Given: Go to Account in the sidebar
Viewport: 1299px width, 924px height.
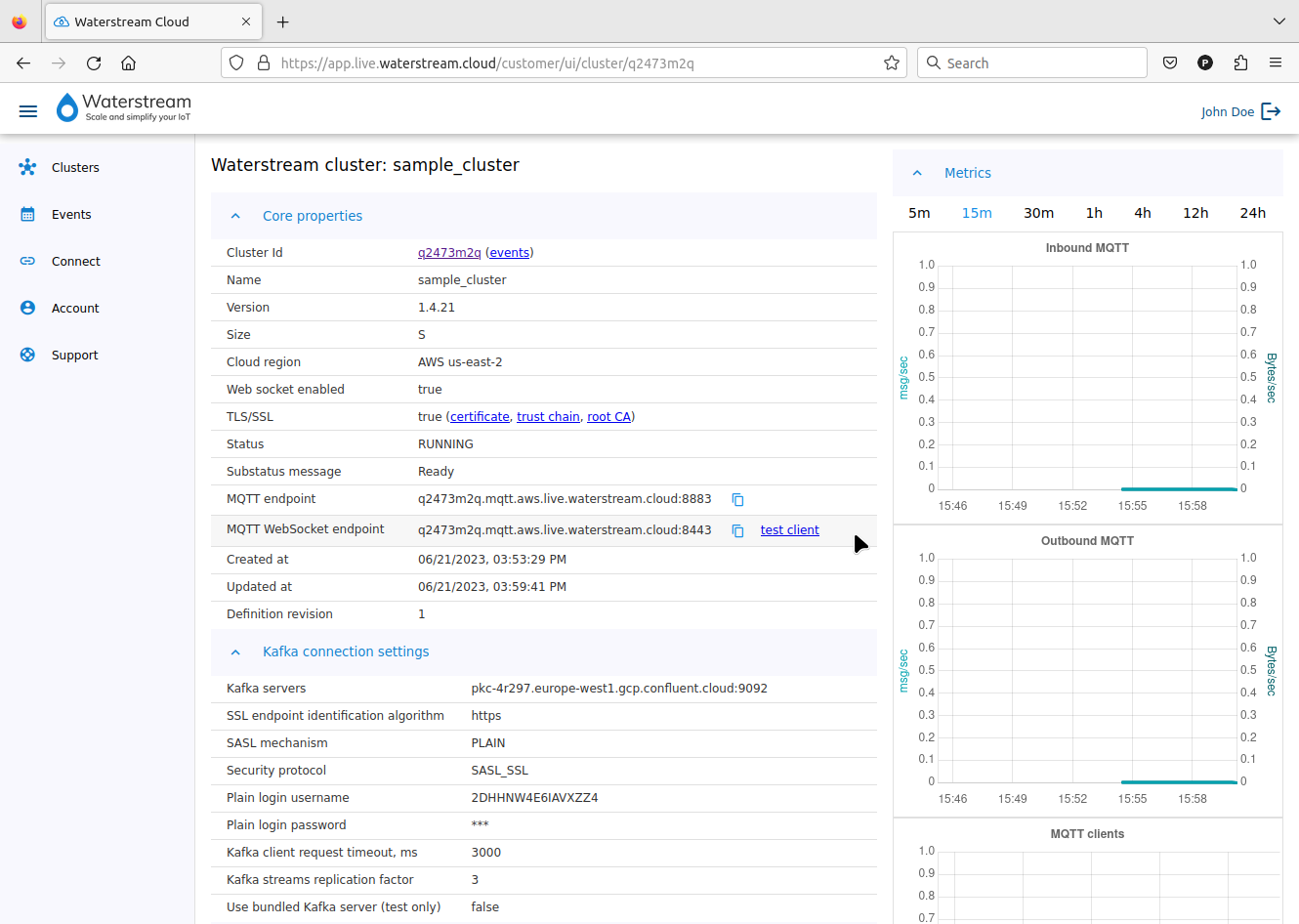Looking at the screenshot, I should 75,308.
